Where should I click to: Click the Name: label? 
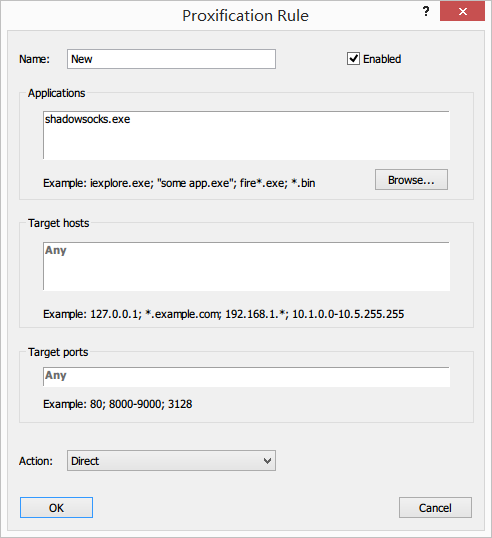[x=34, y=59]
